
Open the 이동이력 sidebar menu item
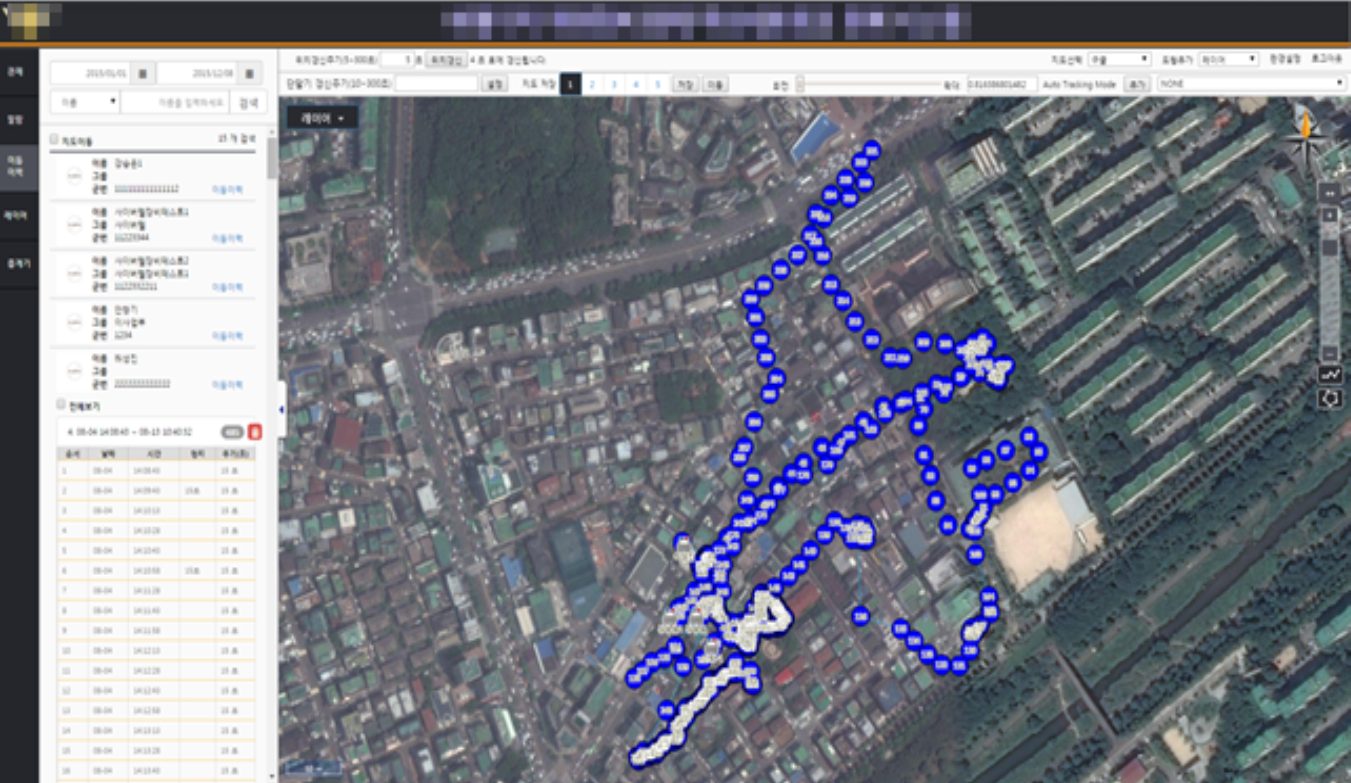[15, 165]
